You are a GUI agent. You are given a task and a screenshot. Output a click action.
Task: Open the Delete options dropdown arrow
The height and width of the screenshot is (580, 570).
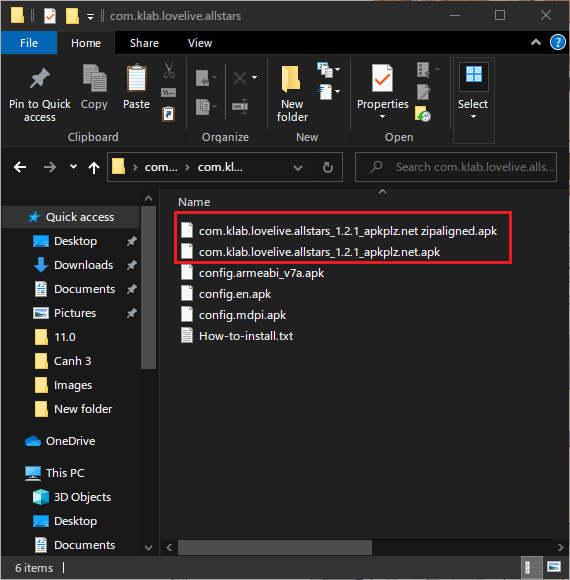coord(254,78)
